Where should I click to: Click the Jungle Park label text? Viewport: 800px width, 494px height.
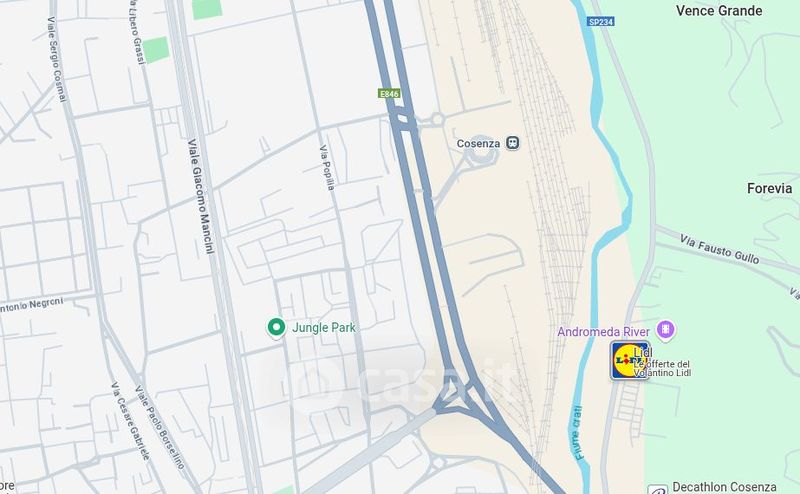(323, 328)
